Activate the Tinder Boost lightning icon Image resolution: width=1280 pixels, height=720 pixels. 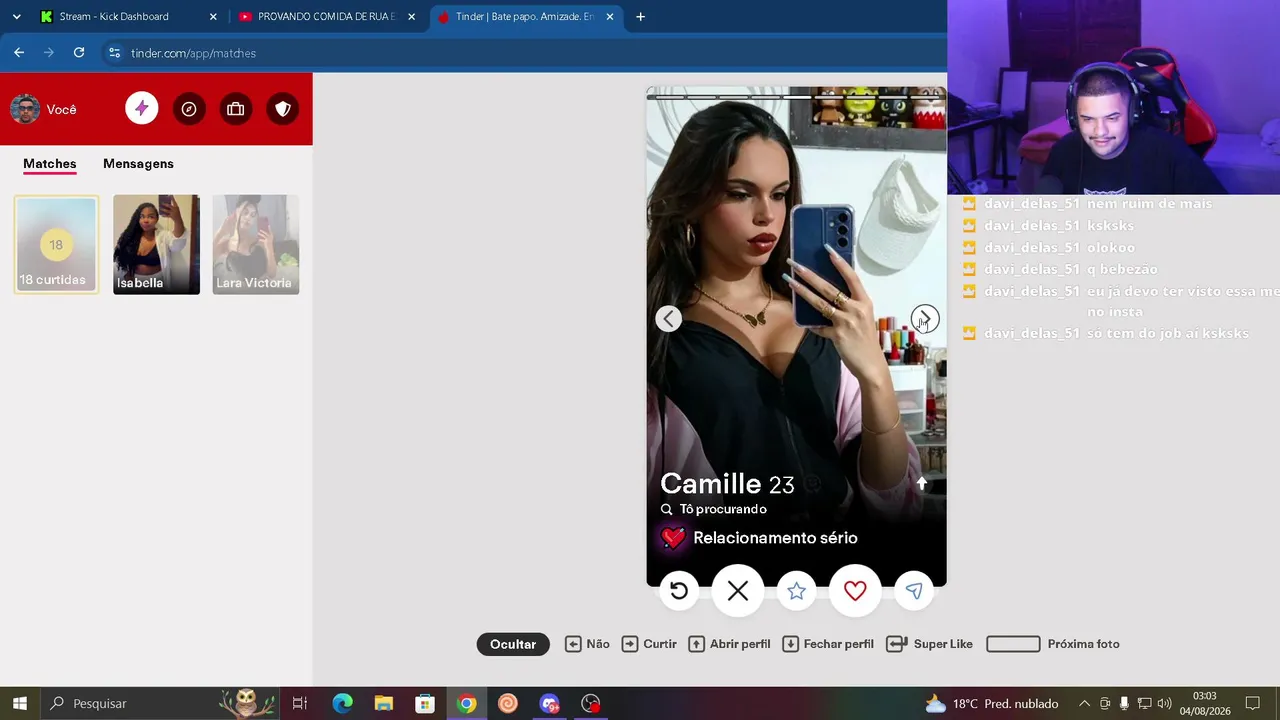click(142, 109)
